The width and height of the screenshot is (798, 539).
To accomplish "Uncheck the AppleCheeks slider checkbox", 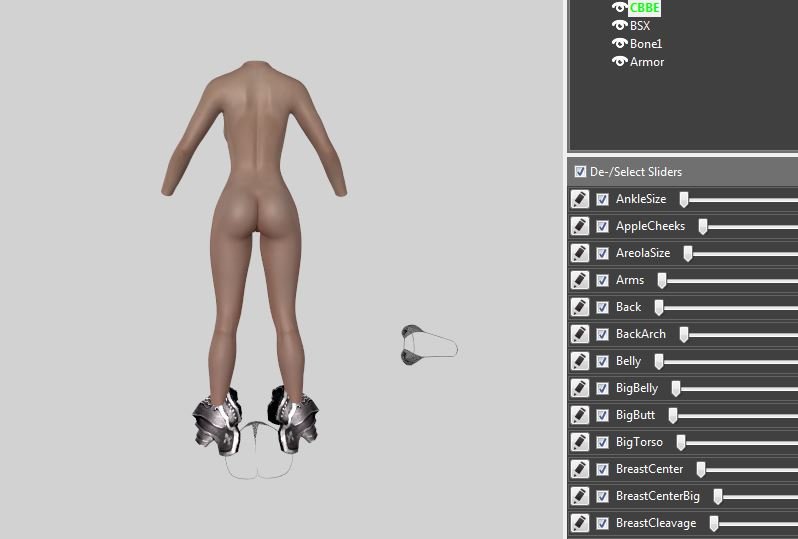I will click(x=602, y=226).
